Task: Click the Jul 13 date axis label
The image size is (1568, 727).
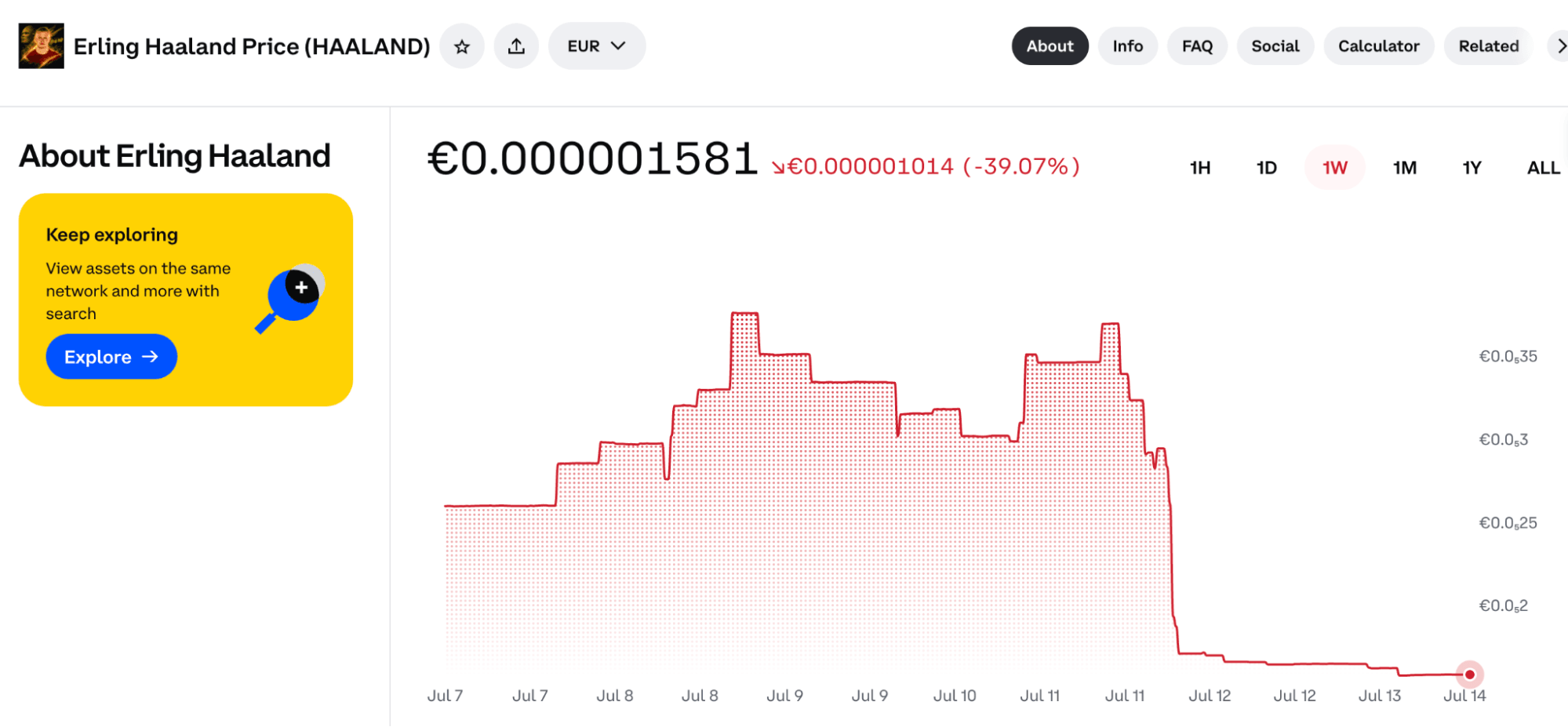Action: [1380, 696]
